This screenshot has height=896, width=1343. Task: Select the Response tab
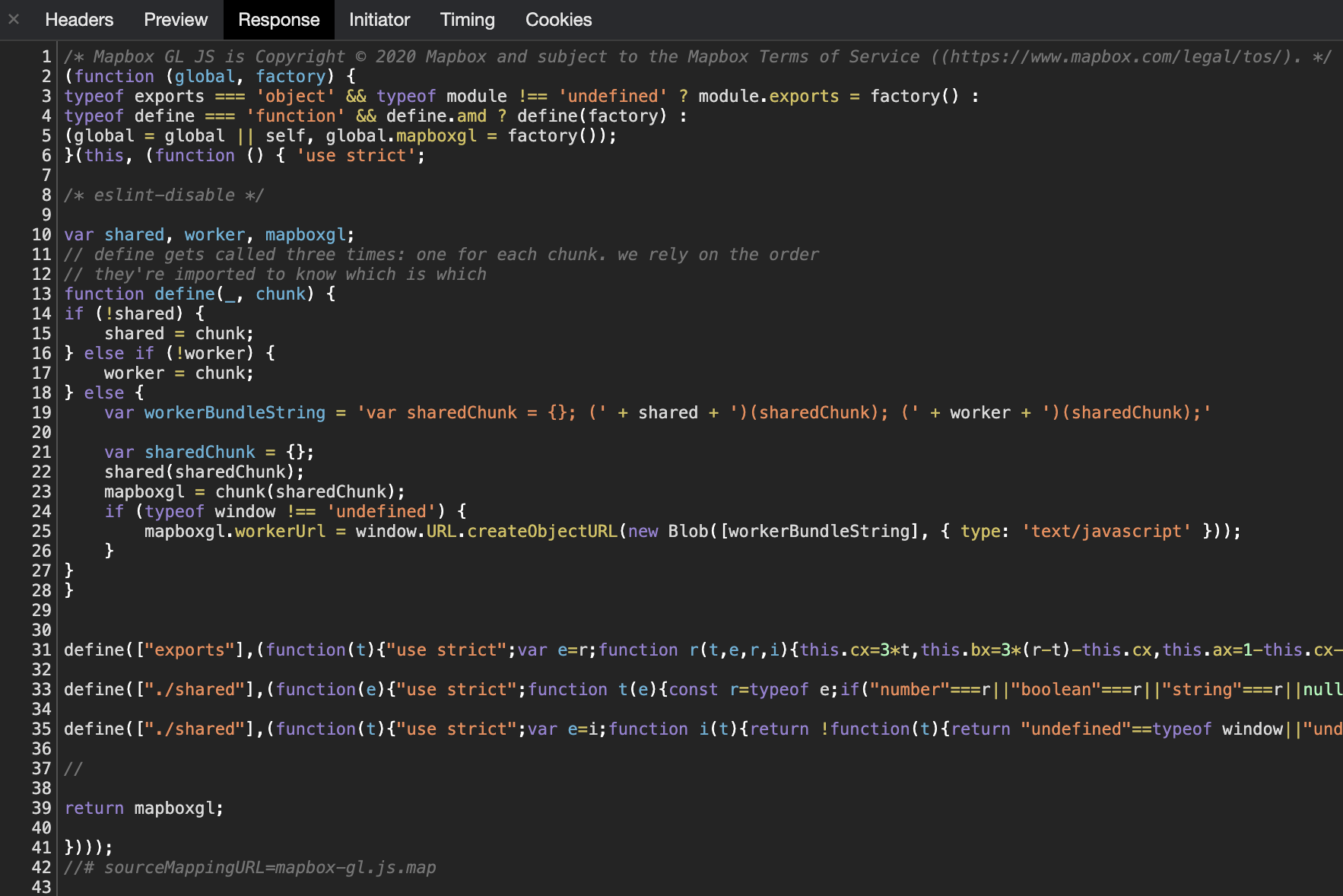coord(278,20)
